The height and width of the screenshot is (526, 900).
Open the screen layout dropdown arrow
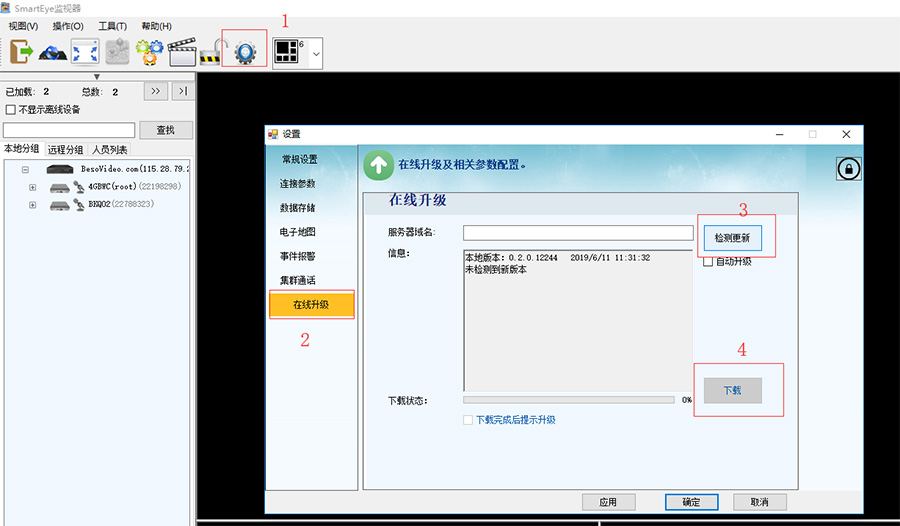click(316, 53)
